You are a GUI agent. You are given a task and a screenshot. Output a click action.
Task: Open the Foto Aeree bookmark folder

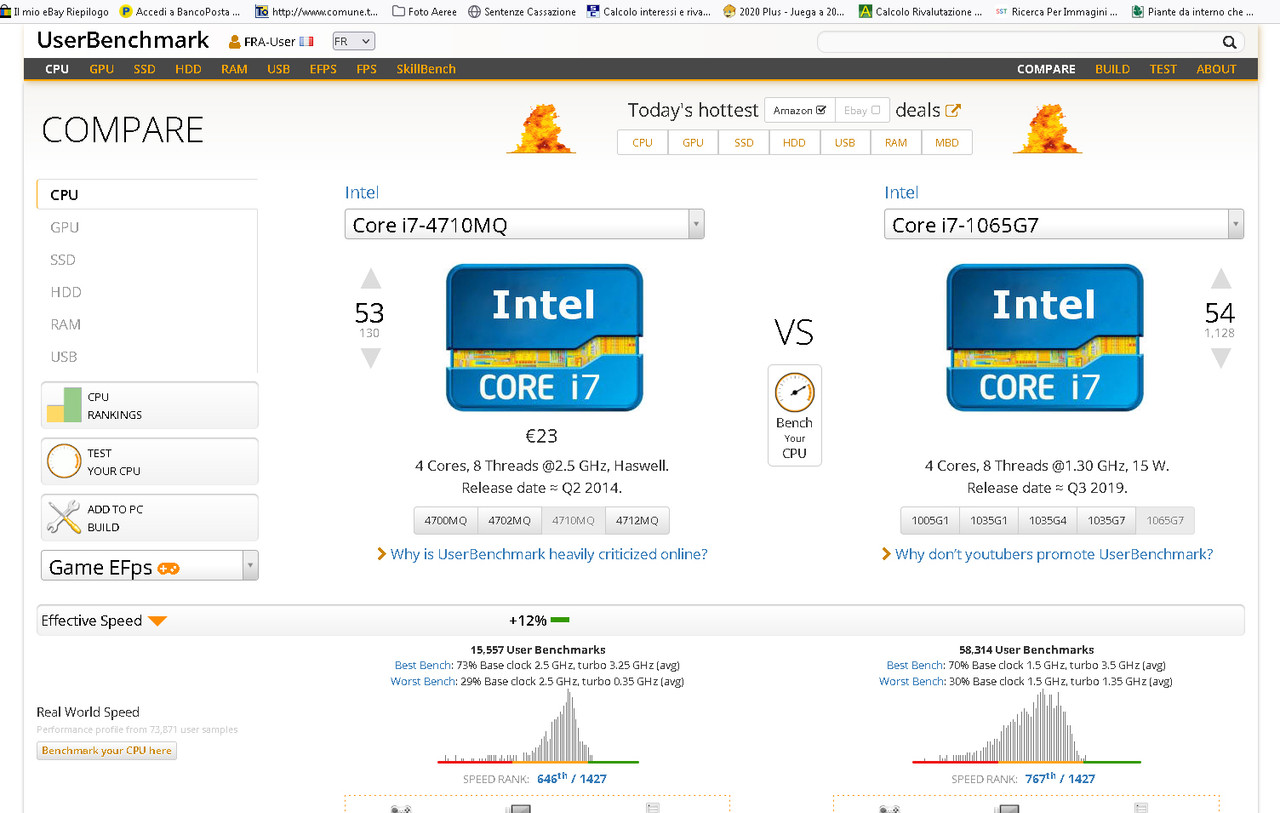pyautogui.click(x=425, y=12)
